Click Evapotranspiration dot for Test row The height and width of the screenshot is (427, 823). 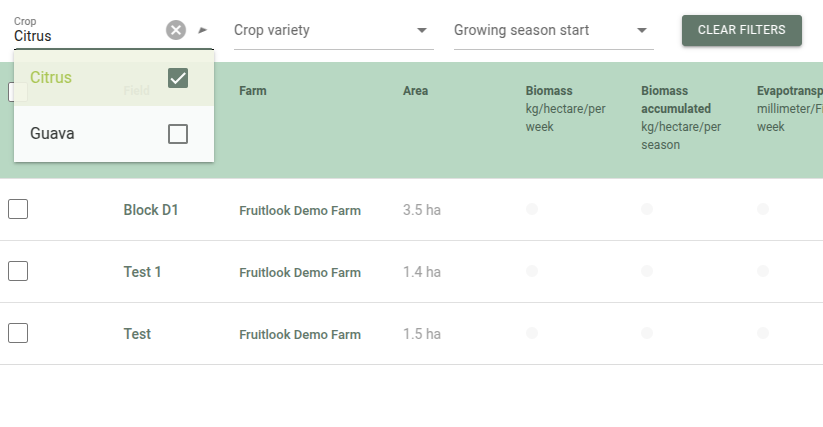pos(763,333)
